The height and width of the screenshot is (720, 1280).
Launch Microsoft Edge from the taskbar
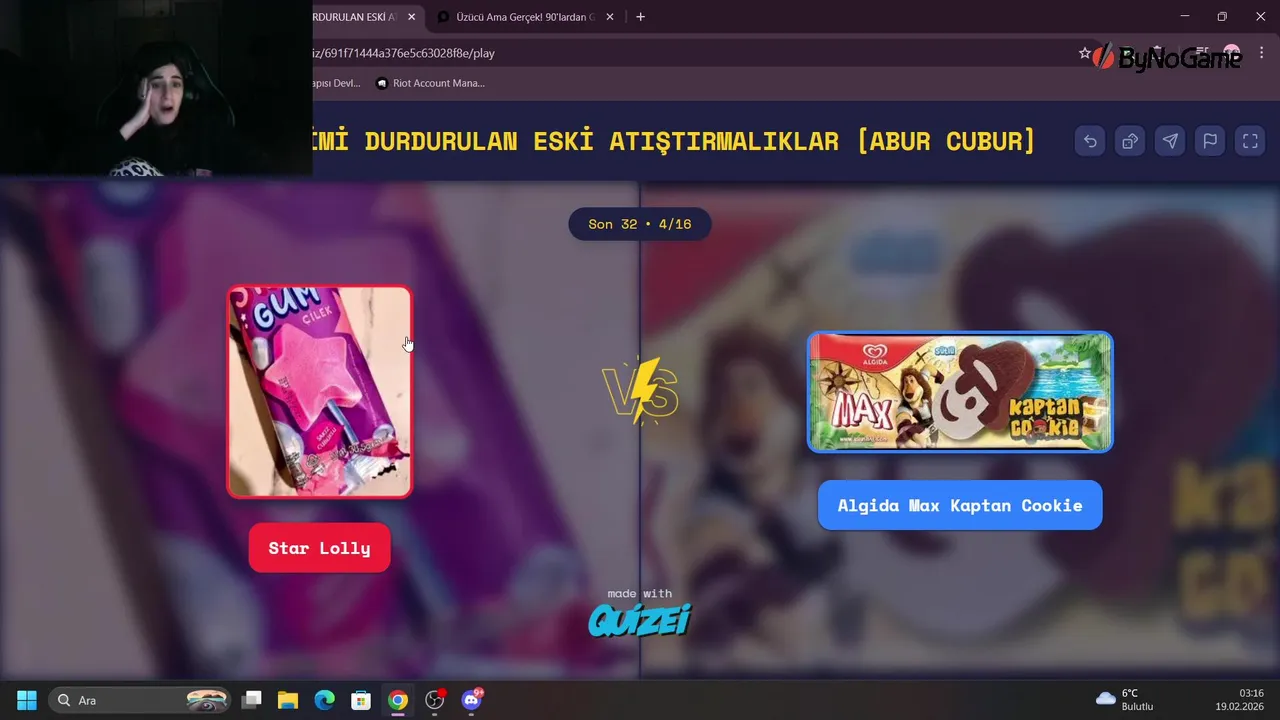pyautogui.click(x=325, y=700)
